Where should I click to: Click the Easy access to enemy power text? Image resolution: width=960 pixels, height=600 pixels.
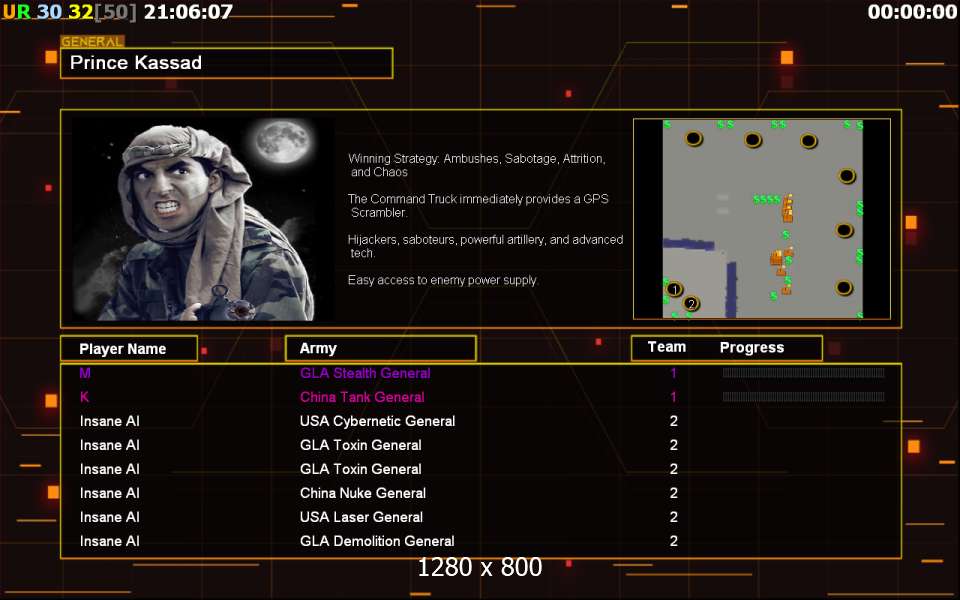point(443,280)
